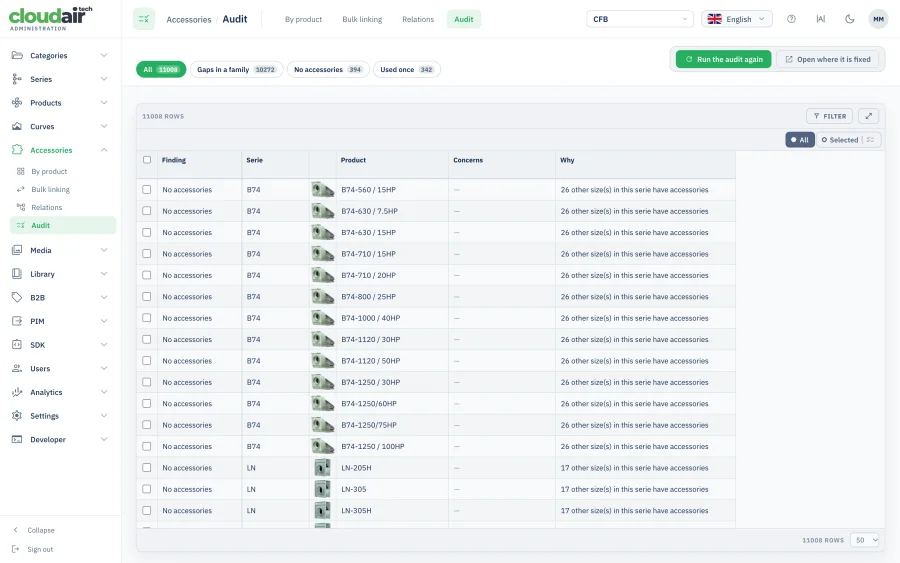Click Run the audit again button

723,59
